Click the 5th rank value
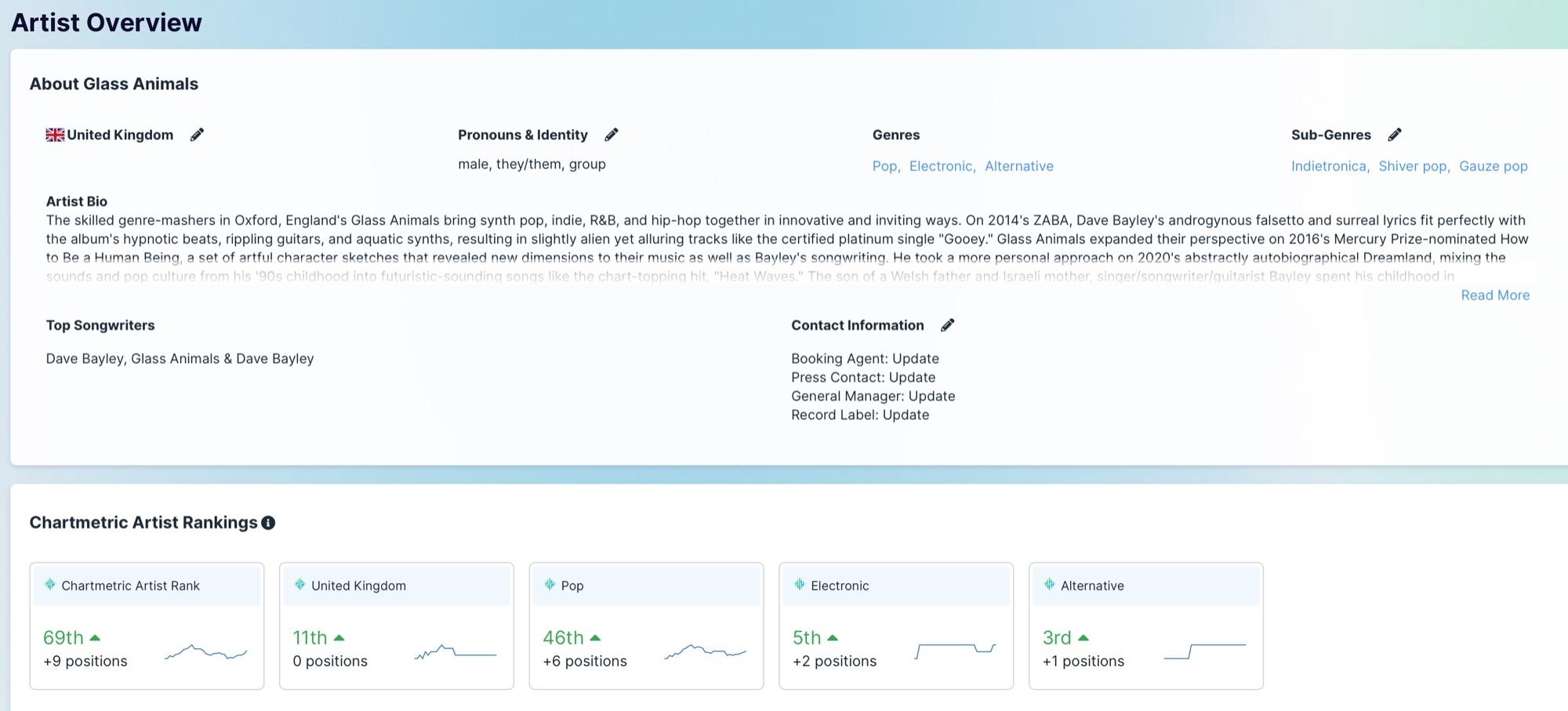The width and height of the screenshot is (1568, 711). (807, 638)
